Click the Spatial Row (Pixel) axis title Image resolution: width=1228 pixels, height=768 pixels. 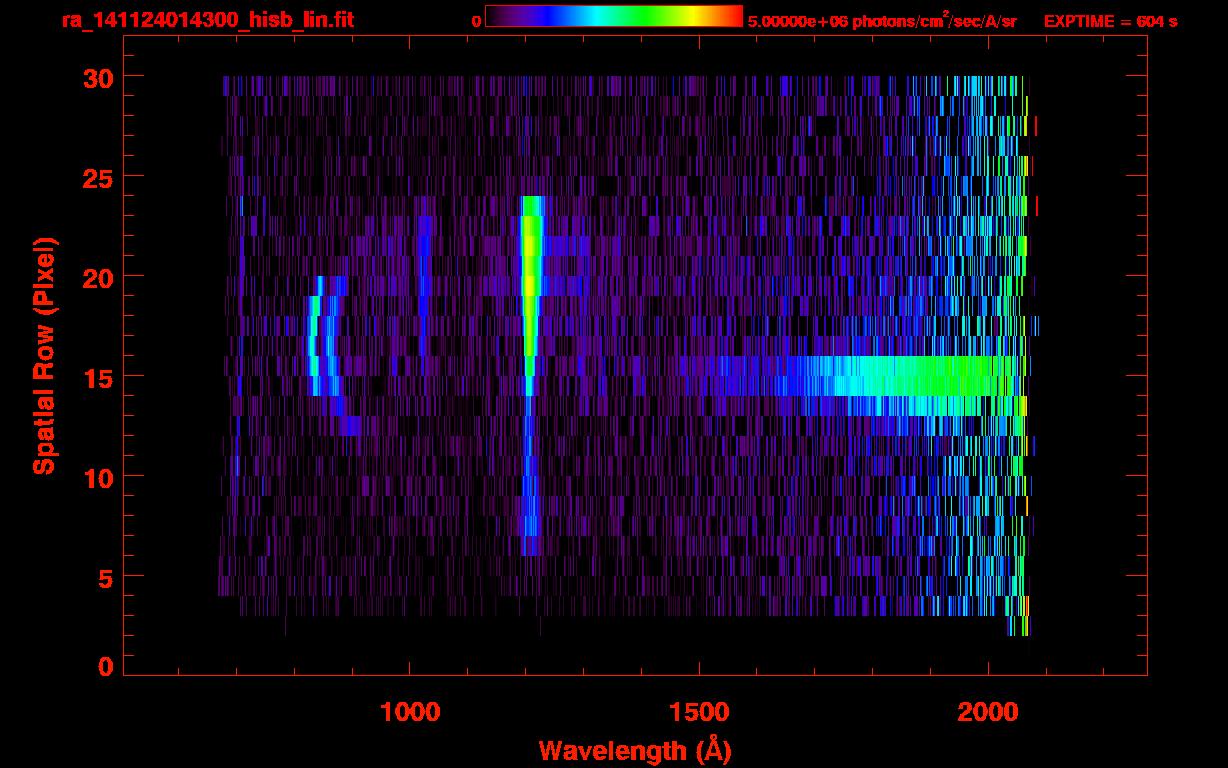(x=43, y=356)
